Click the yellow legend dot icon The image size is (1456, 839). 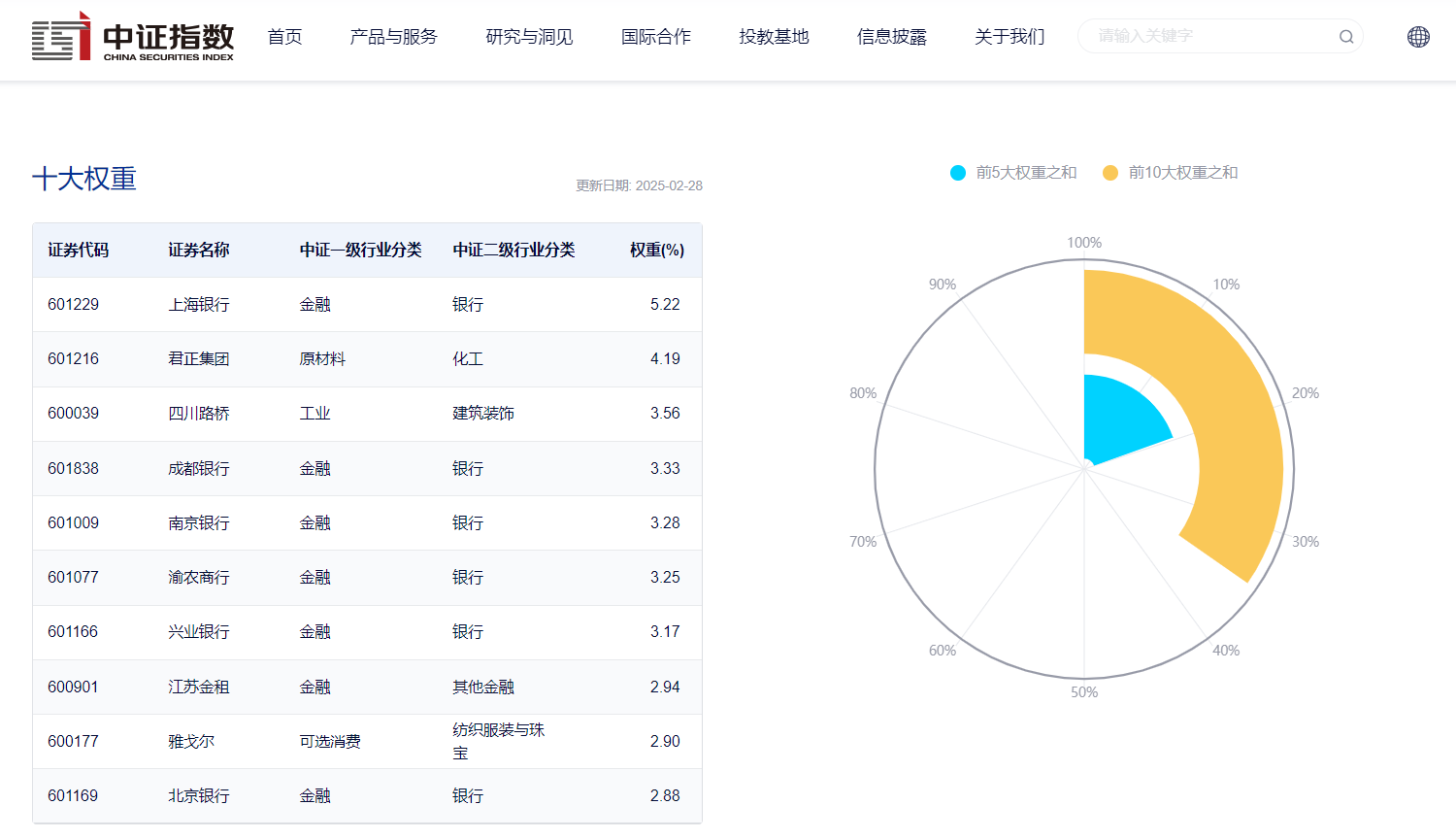point(1109,172)
